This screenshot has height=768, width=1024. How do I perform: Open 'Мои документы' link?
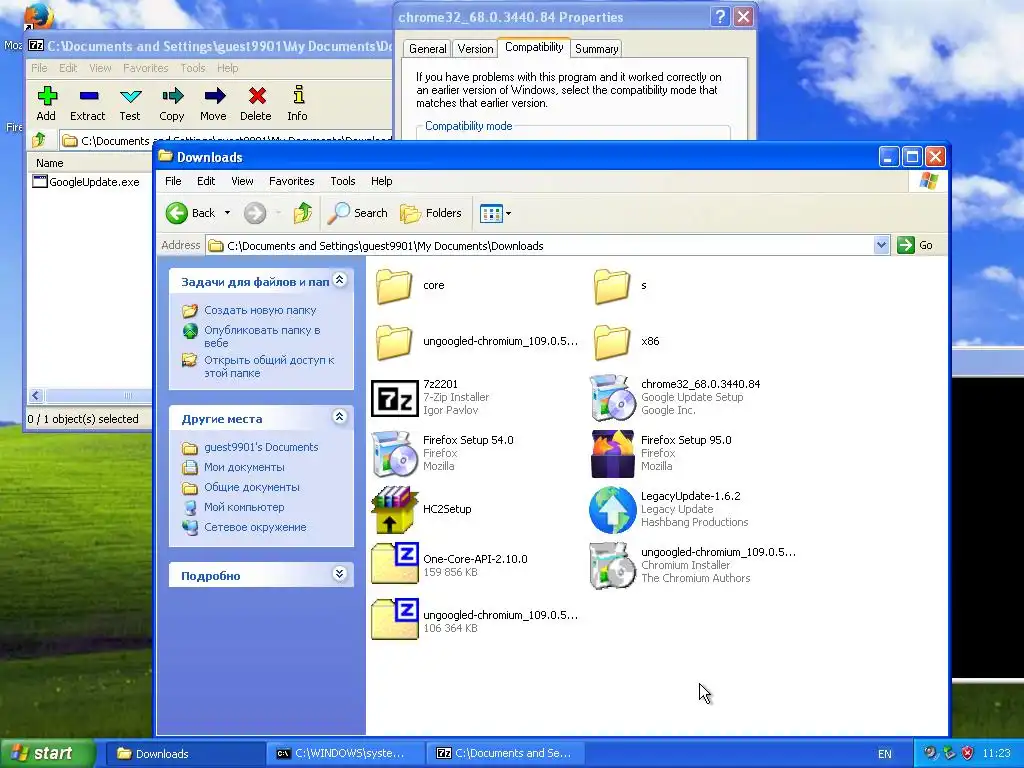(244, 467)
